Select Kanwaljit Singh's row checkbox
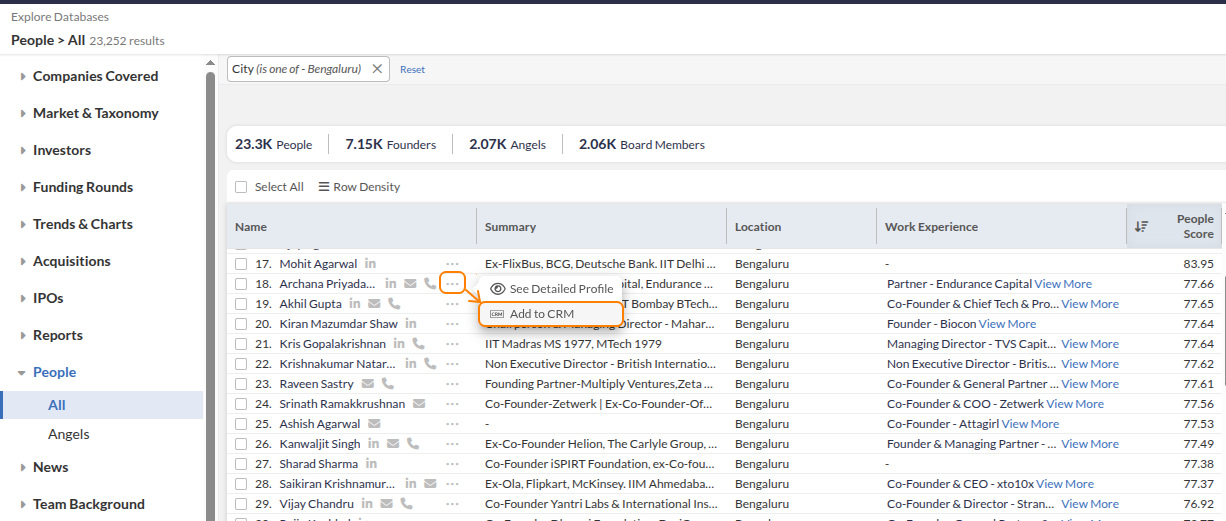Image resolution: width=1226 pixels, height=521 pixels. (241, 444)
